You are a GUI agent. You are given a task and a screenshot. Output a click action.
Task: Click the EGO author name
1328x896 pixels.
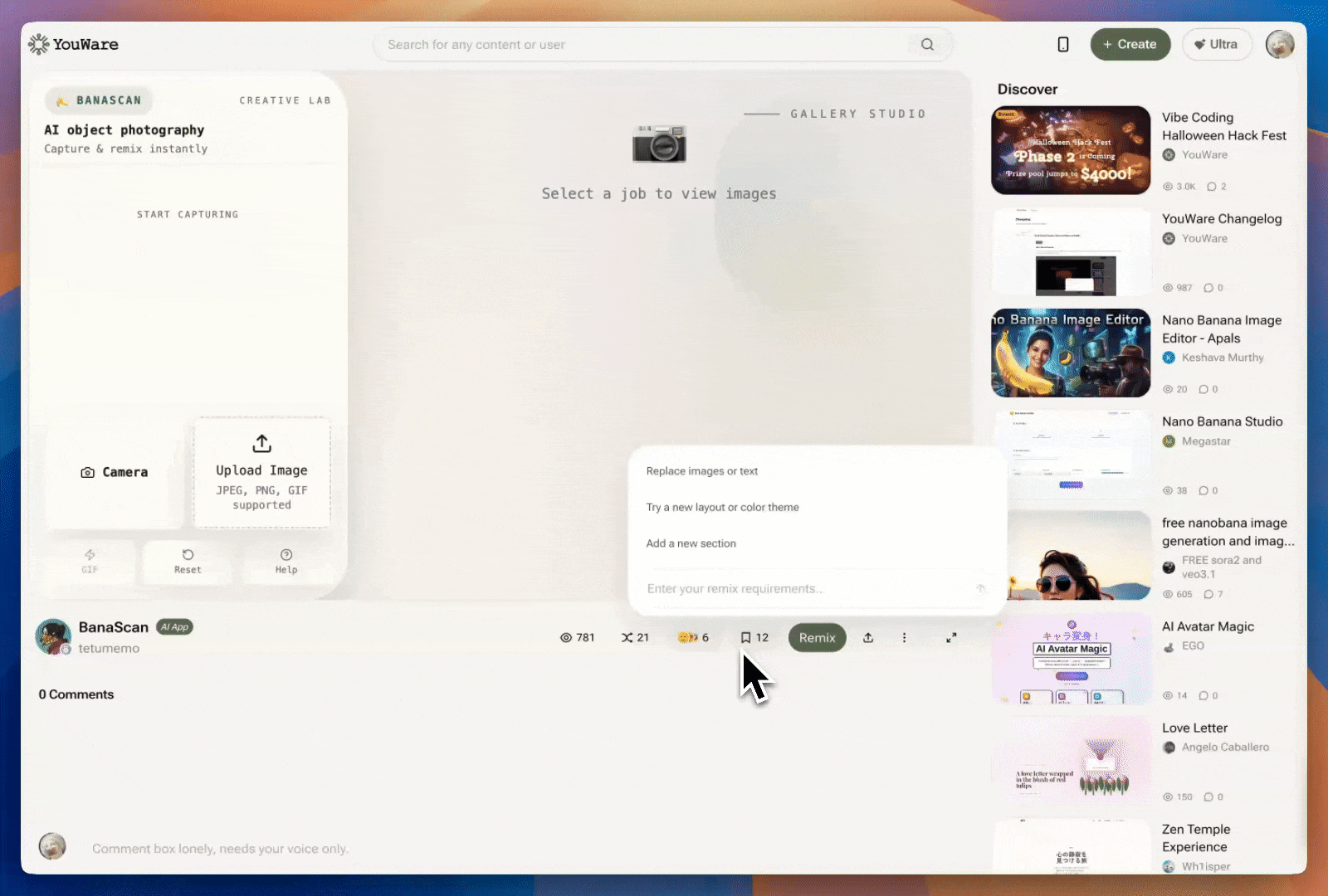coord(1193,645)
